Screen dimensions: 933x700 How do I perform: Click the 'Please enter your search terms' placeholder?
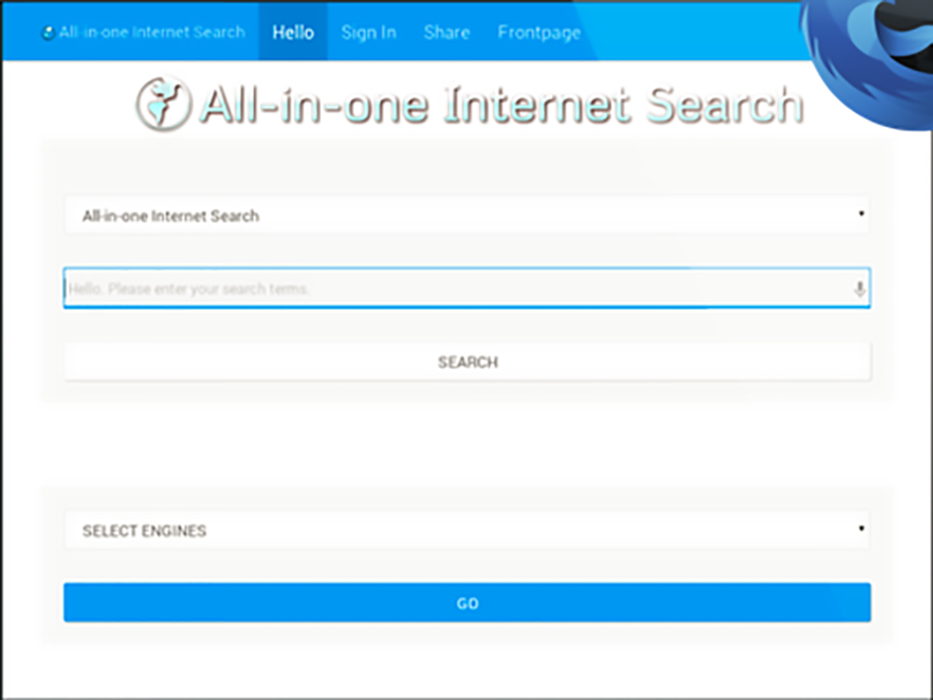[190, 289]
